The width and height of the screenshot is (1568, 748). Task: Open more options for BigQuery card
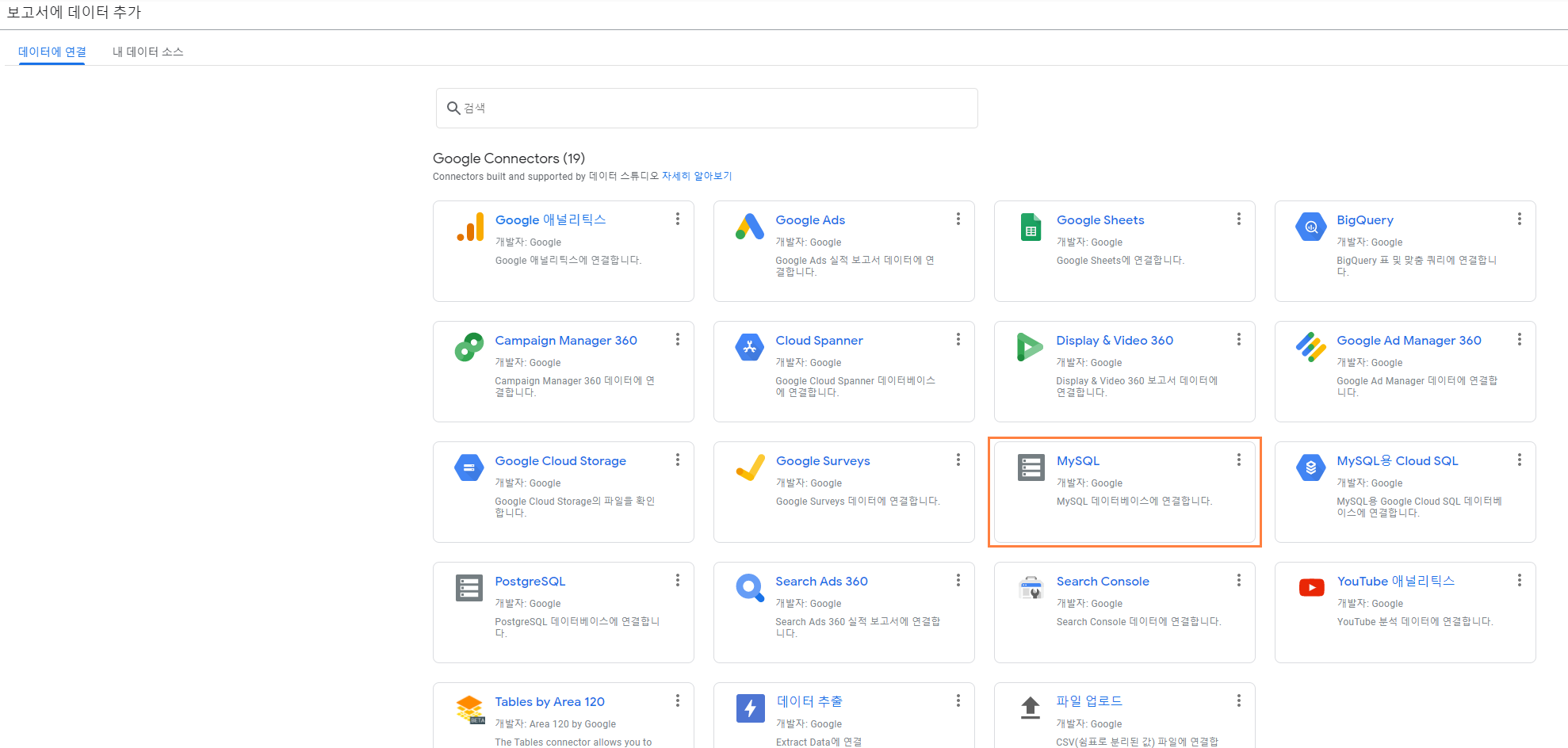1520,219
